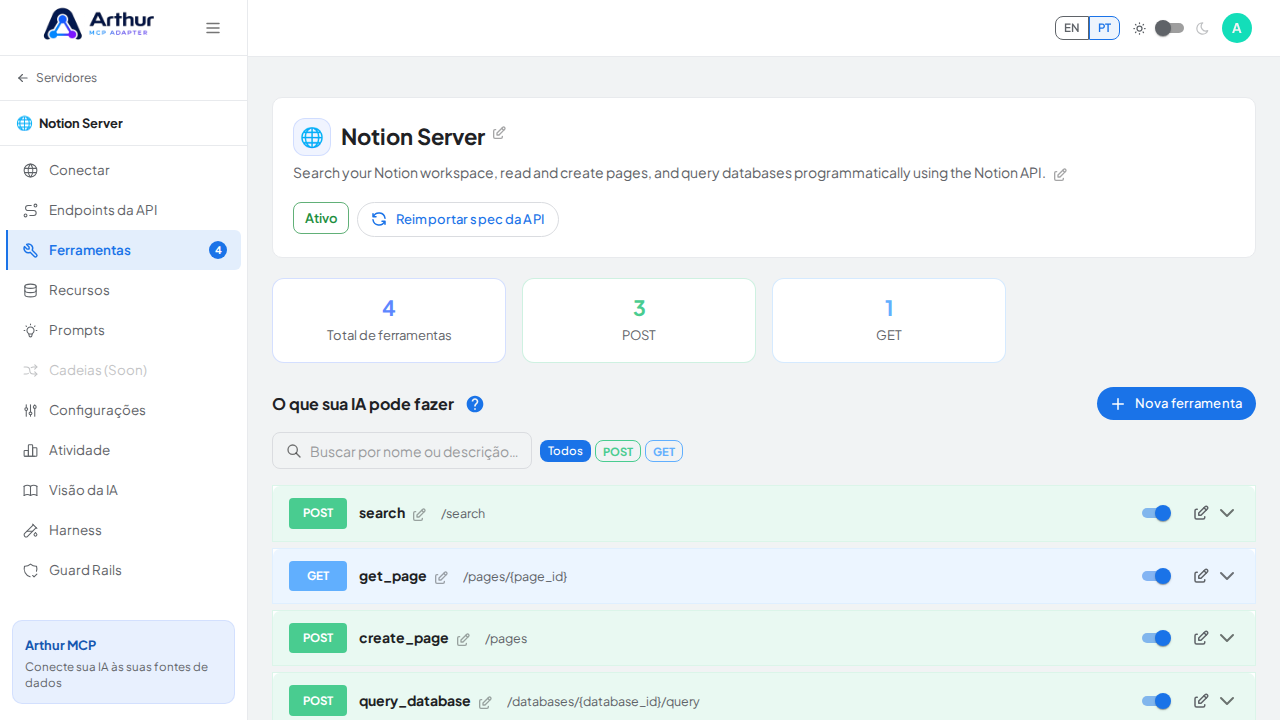1280x720 pixels.
Task: Open editor for the search tool row
Action: pyautogui.click(x=1201, y=513)
